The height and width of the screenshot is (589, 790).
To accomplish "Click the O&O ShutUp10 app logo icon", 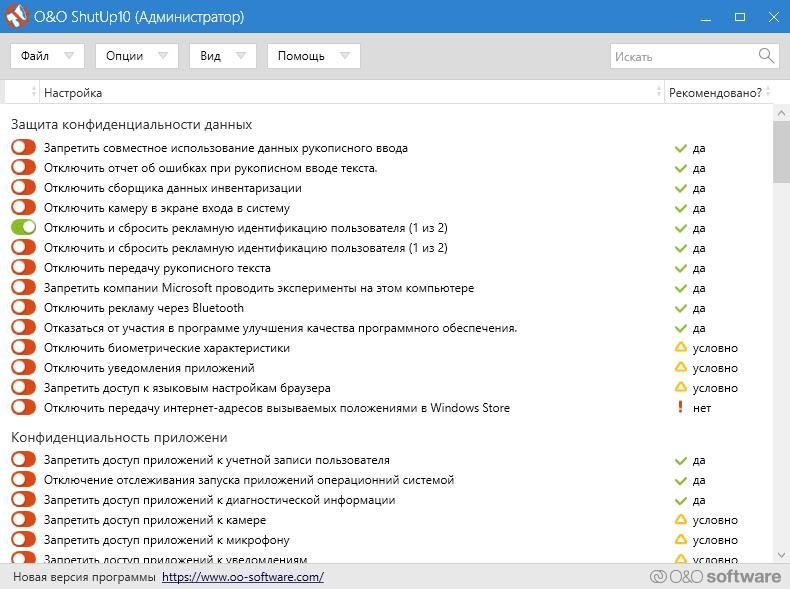I will [x=16, y=16].
